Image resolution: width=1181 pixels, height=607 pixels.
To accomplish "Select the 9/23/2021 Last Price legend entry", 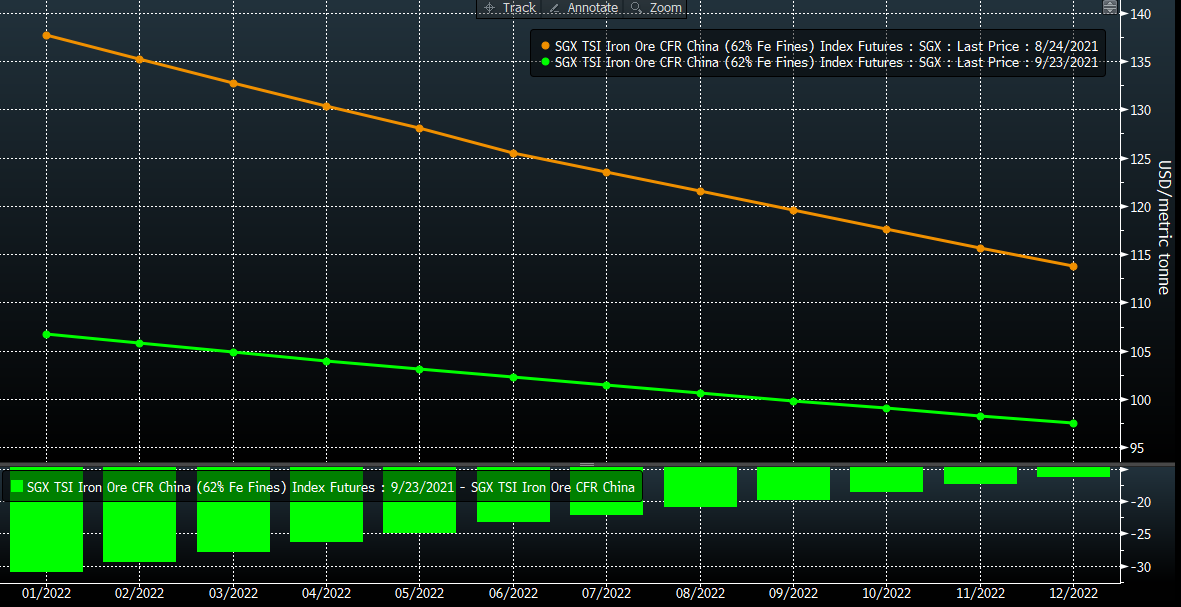I will click(825, 62).
